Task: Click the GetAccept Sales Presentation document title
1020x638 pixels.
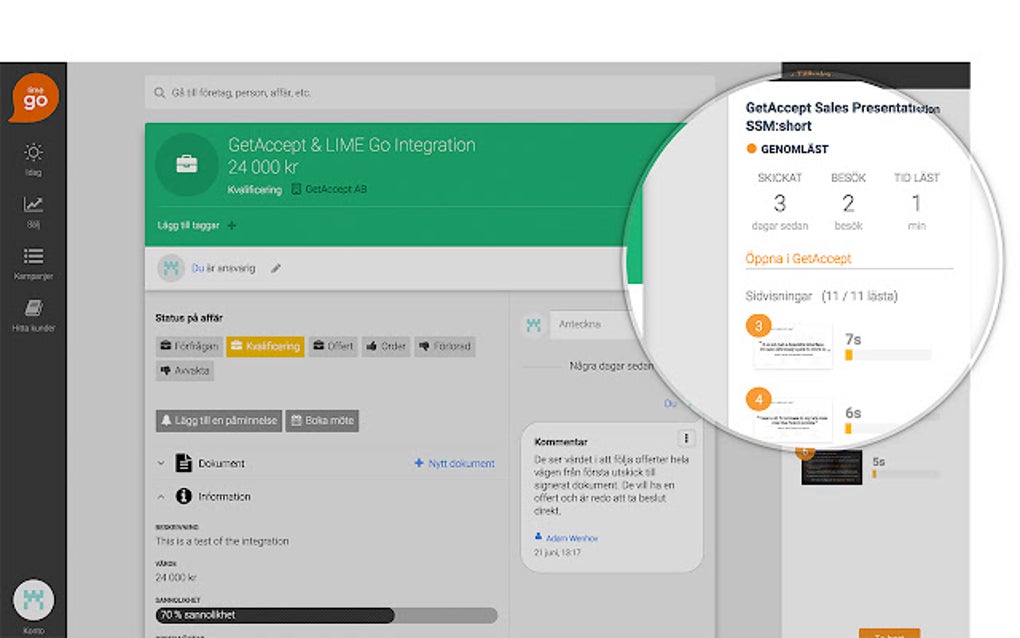Action: (x=842, y=116)
